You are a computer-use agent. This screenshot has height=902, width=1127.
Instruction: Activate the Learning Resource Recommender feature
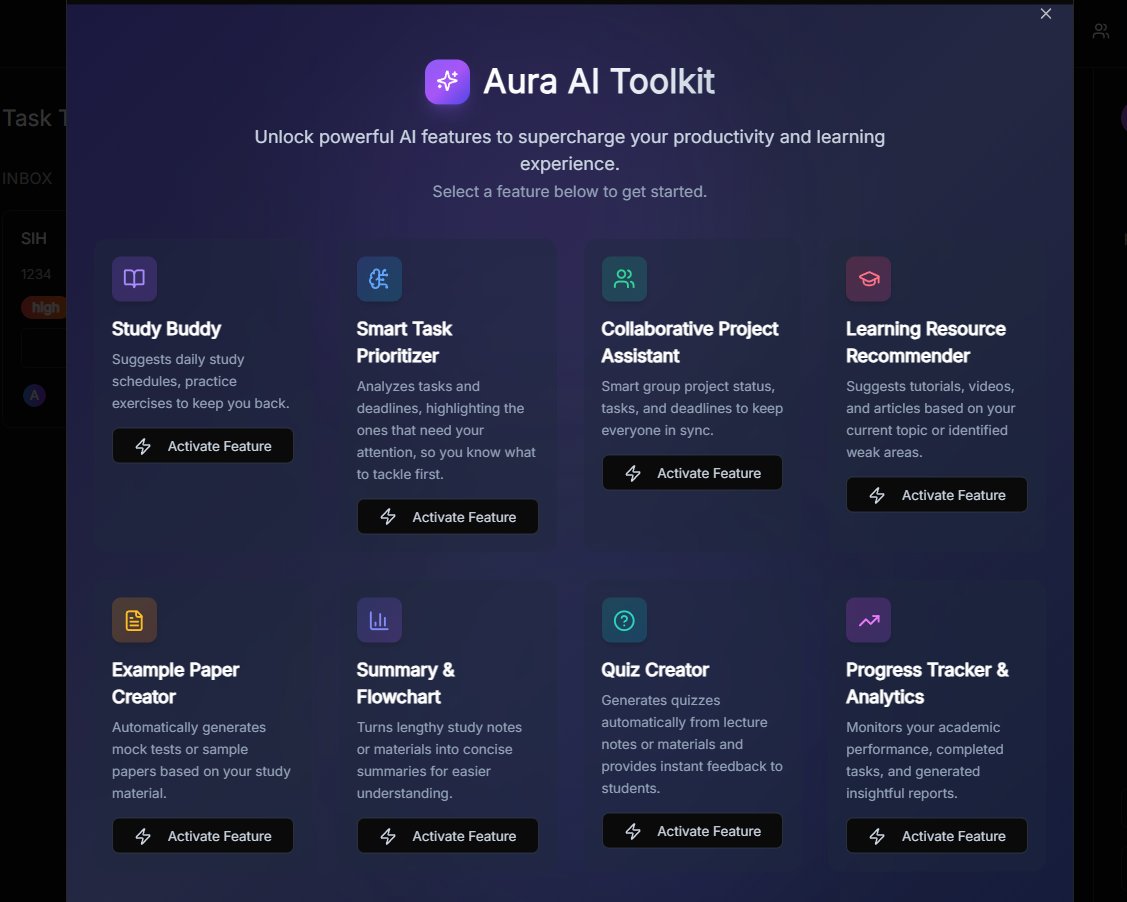936,494
